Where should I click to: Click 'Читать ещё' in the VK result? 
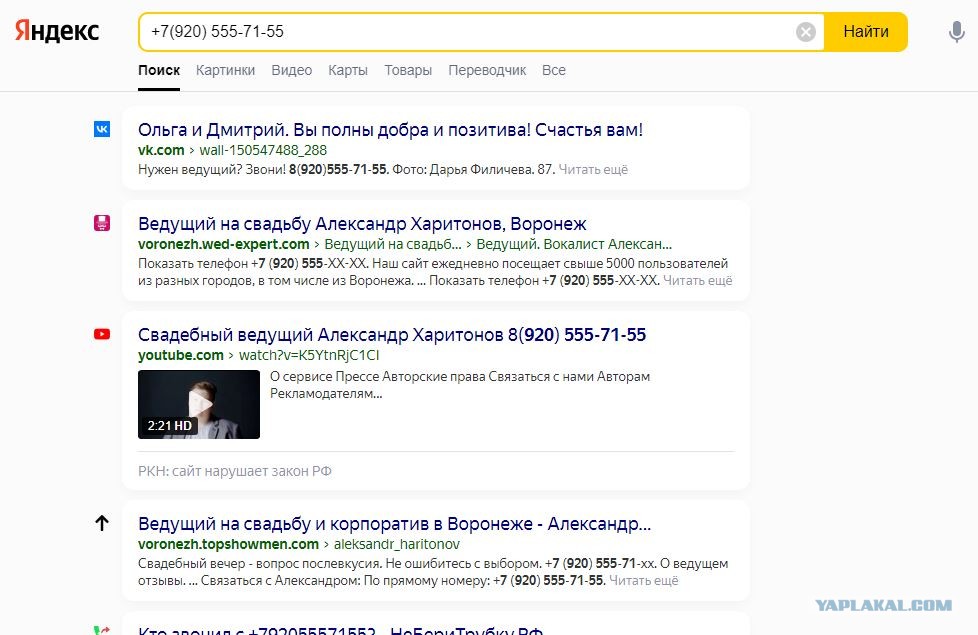(593, 170)
